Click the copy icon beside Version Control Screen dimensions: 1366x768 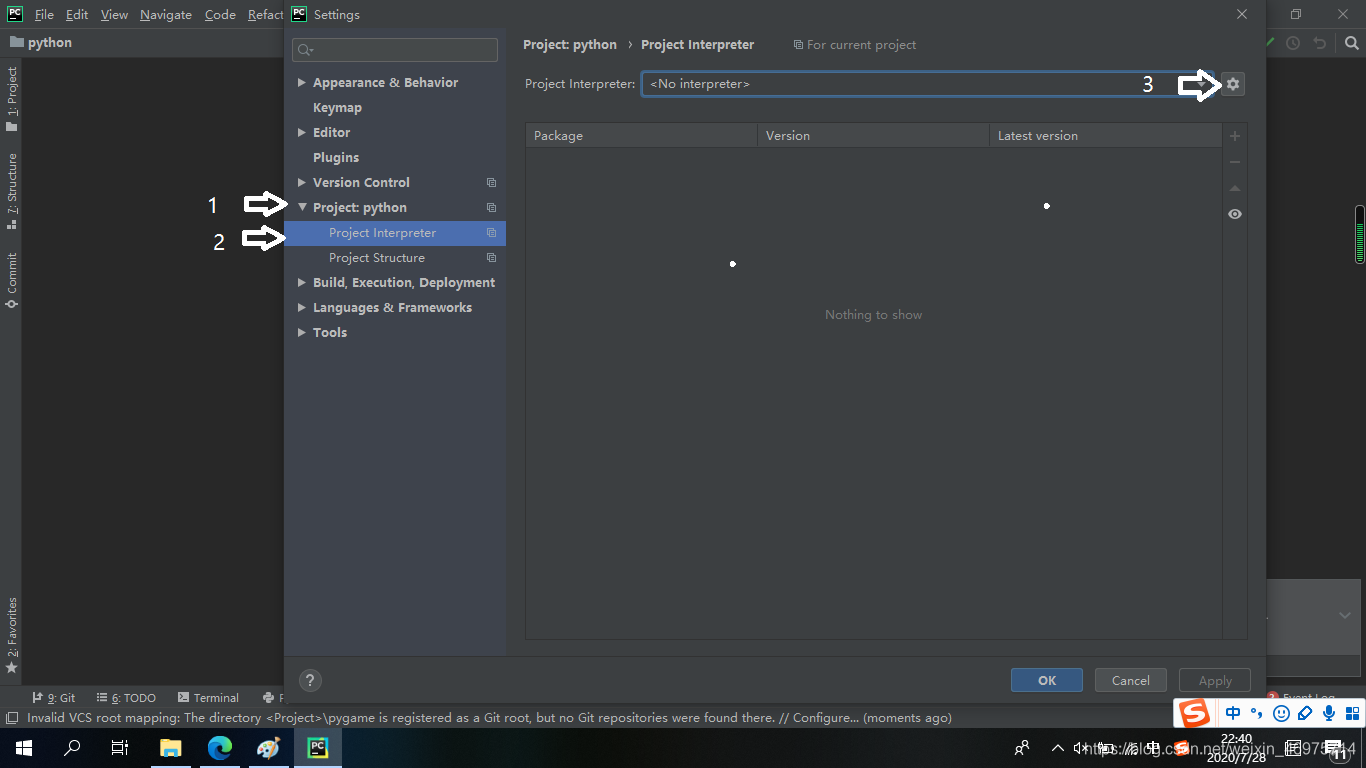click(x=491, y=183)
